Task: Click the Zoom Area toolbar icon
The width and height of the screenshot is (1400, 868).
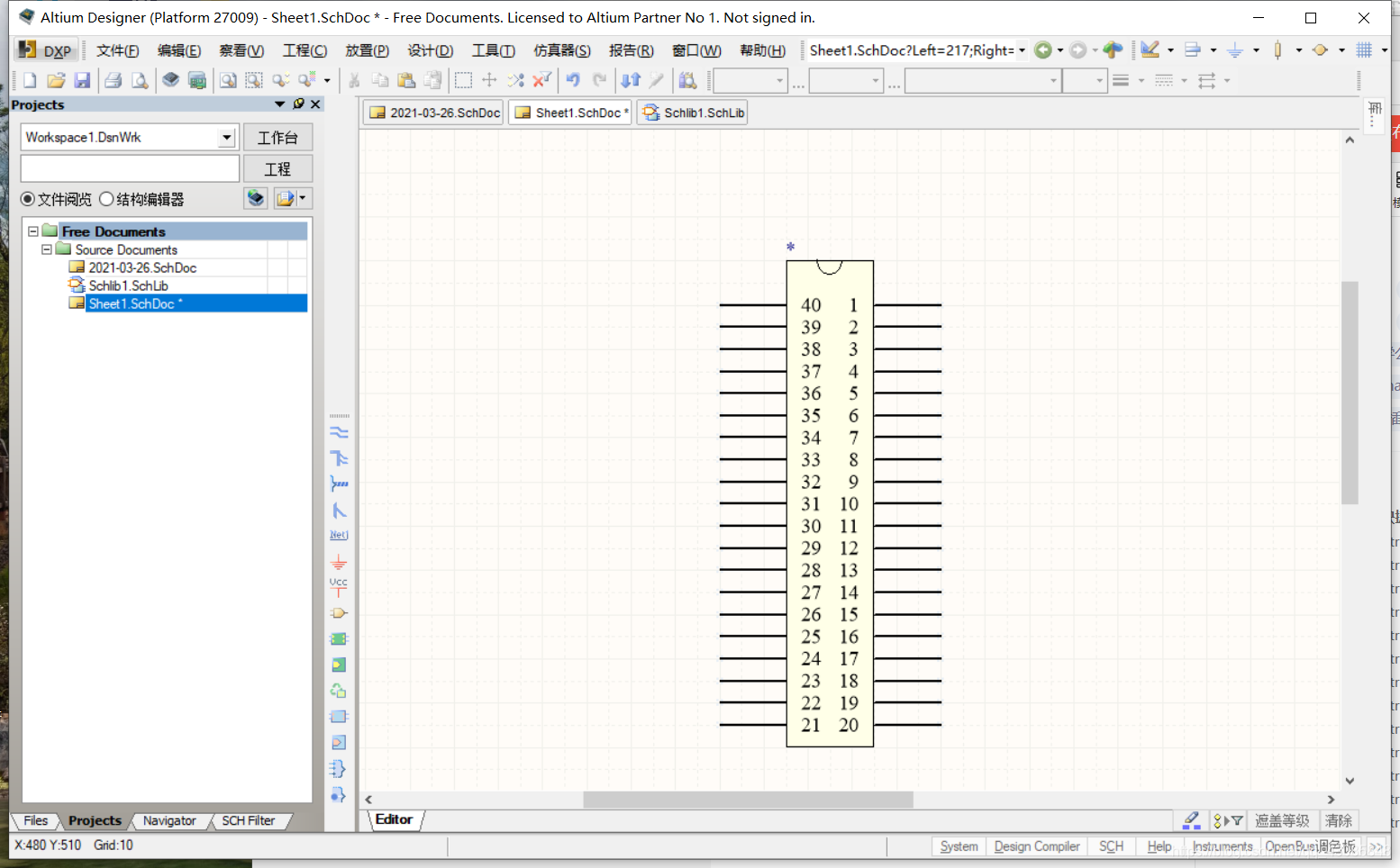Action: pos(254,80)
